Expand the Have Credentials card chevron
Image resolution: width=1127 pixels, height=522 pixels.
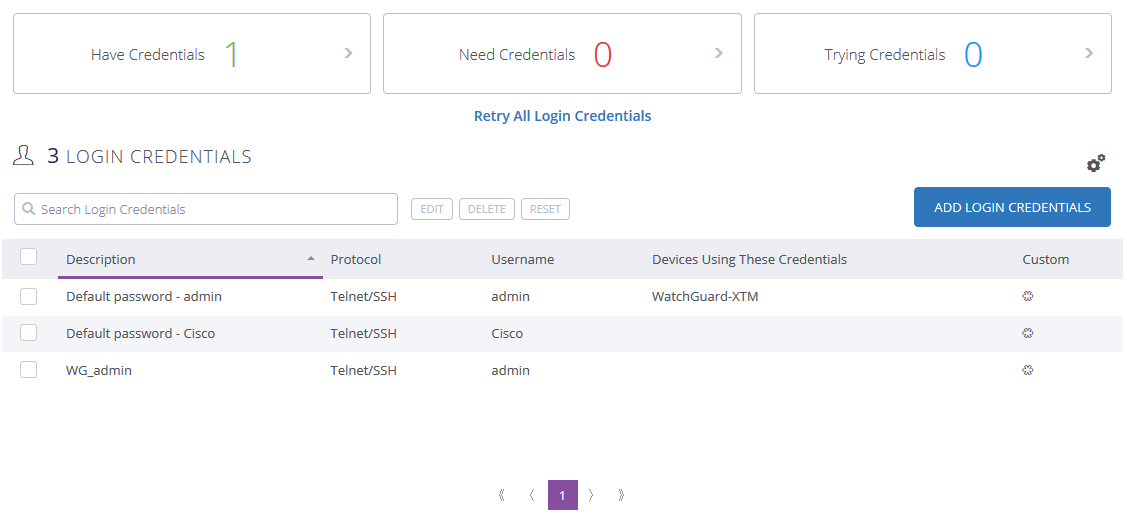pyautogui.click(x=348, y=54)
